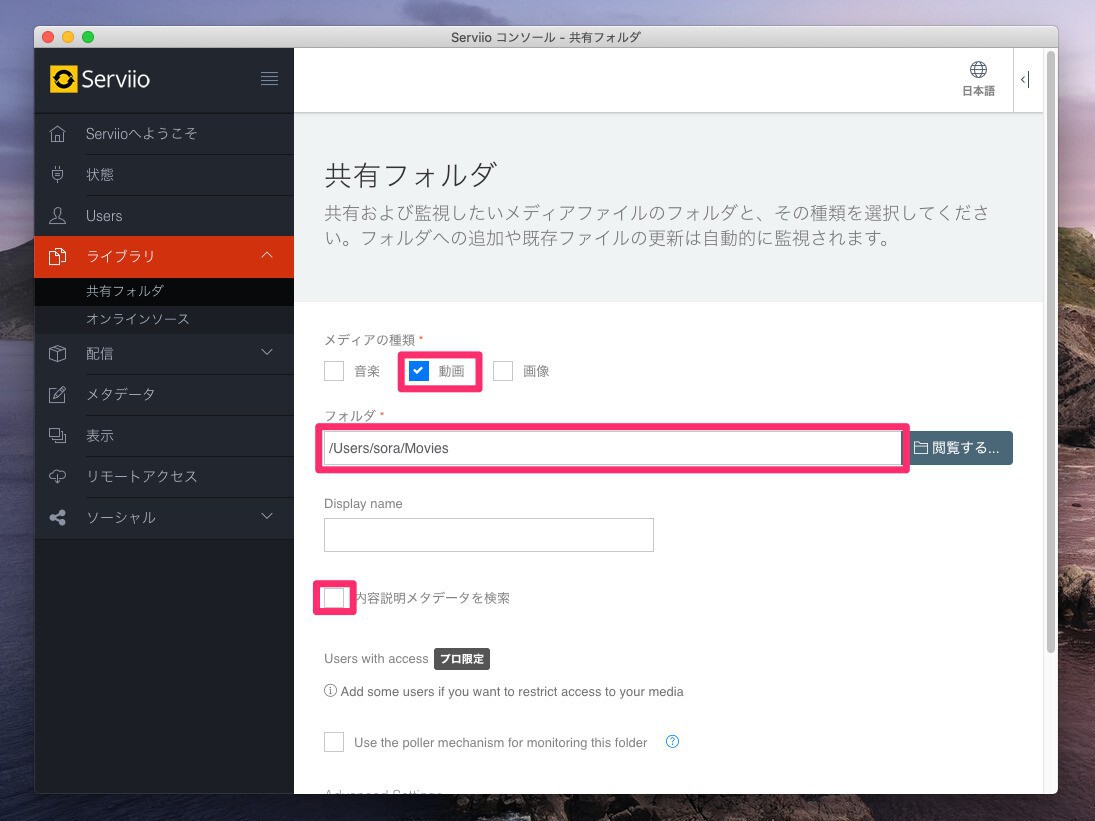This screenshot has height=821, width=1095.
Task: Uncheck the 動画 media type checkbox
Action: 418,371
